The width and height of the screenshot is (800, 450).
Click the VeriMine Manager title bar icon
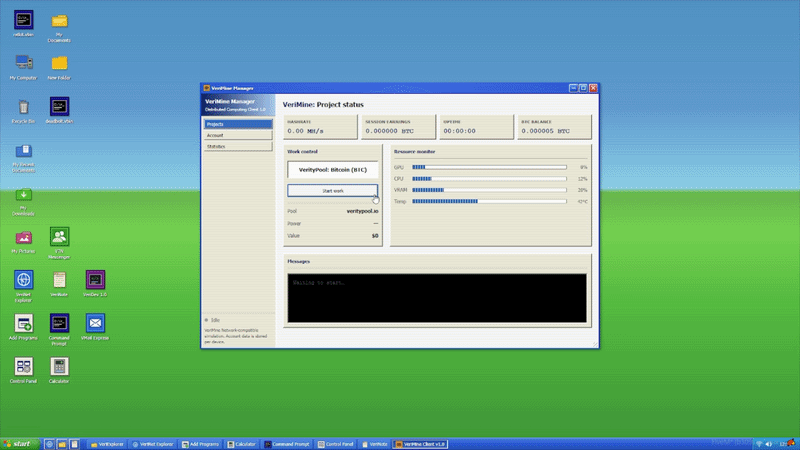tap(207, 88)
